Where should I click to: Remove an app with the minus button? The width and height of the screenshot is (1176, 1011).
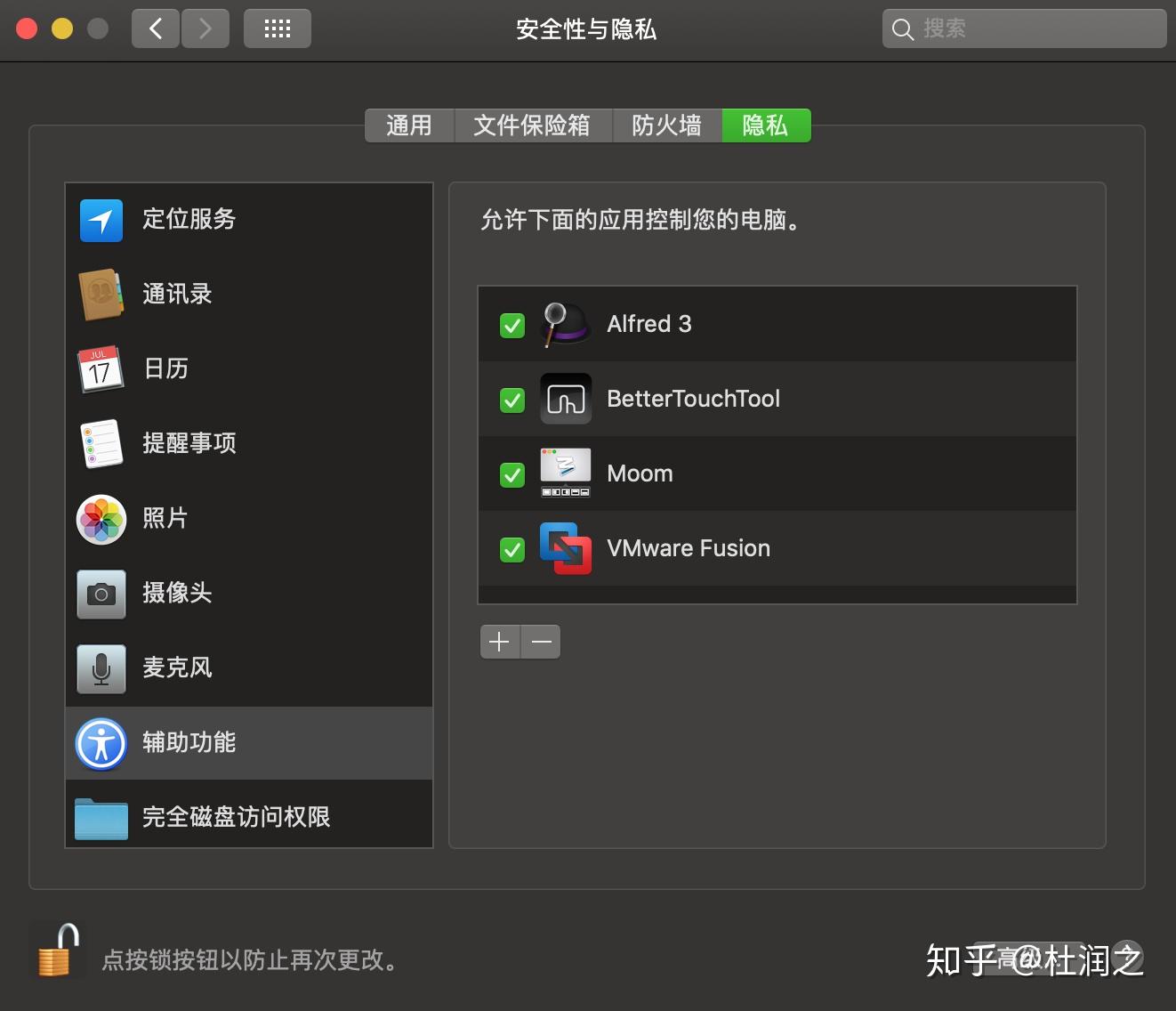pos(541,642)
